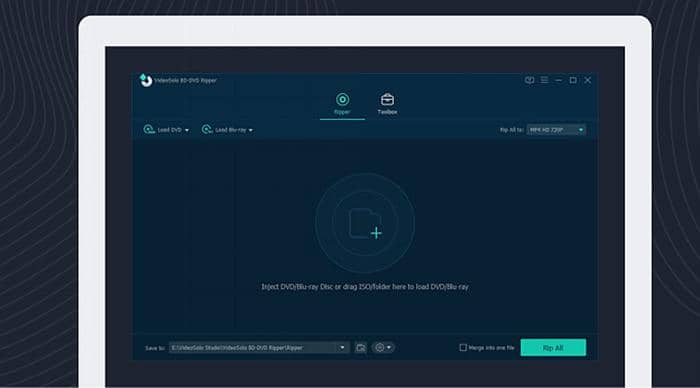The image size is (700, 388).
Task: Click the feedback message icon in title bar
Action: [529, 80]
